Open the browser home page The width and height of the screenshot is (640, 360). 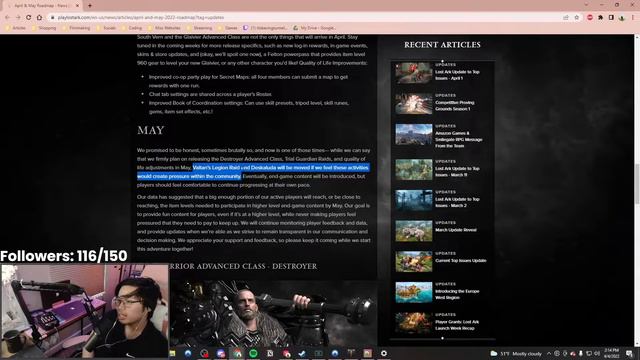(39, 18)
